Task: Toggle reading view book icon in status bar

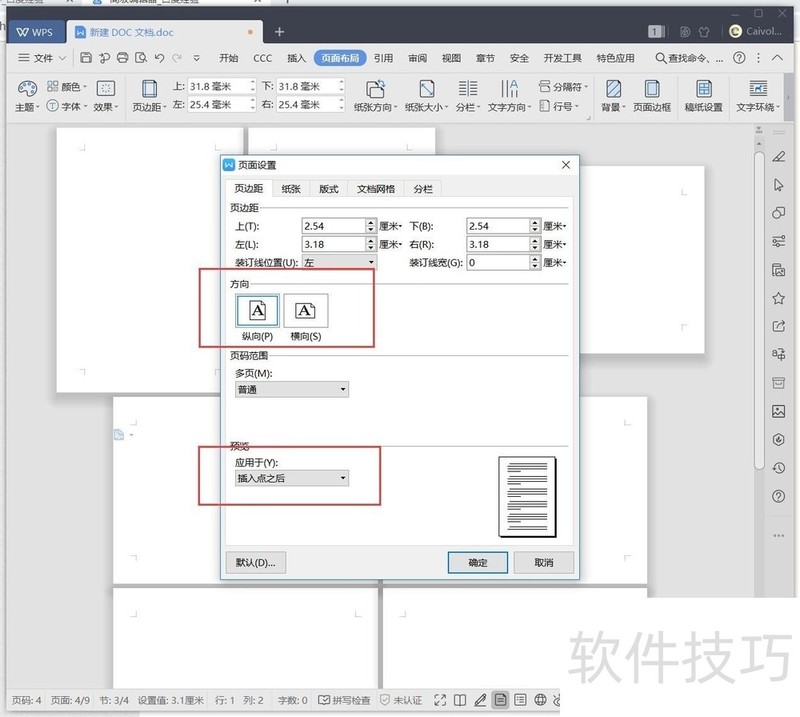Action: click(x=460, y=700)
